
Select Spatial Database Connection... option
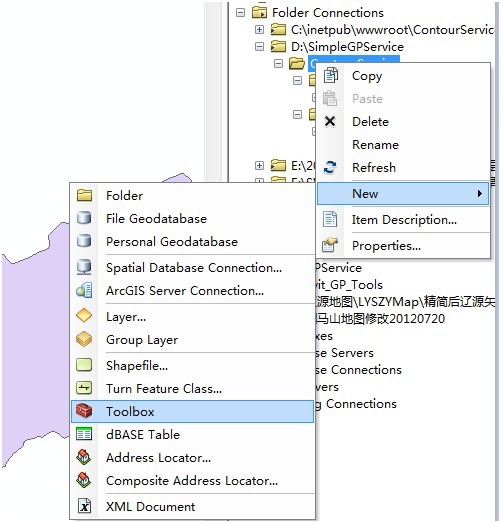pyautogui.click(x=192, y=268)
